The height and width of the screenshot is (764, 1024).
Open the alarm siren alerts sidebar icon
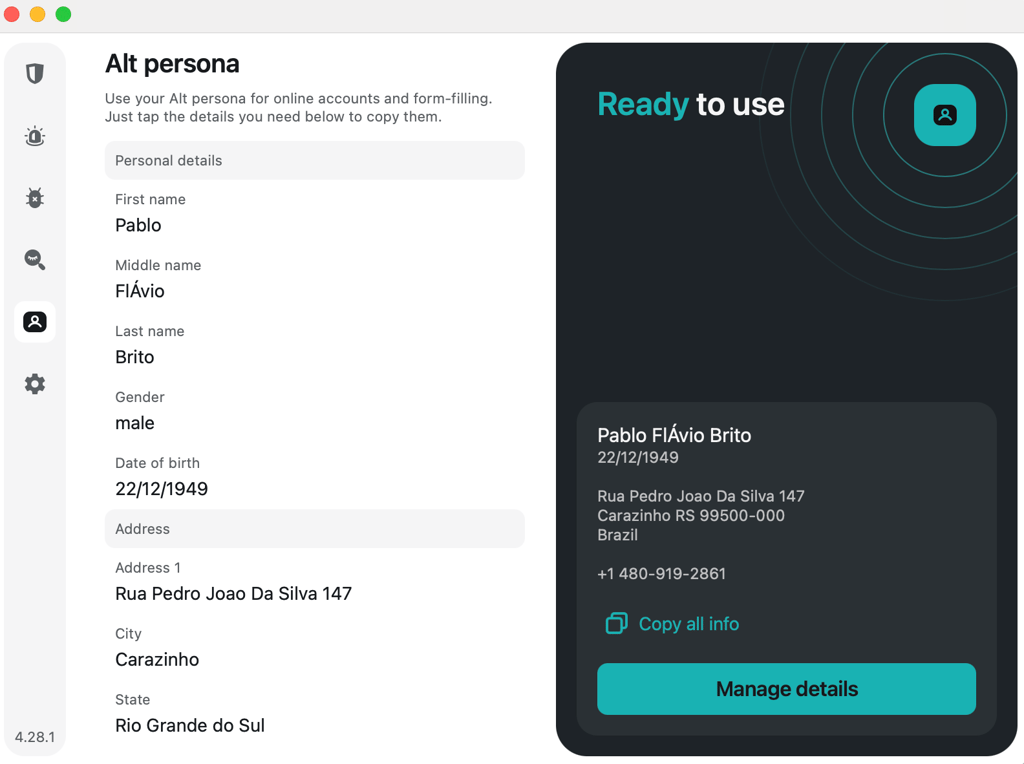(35, 136)
